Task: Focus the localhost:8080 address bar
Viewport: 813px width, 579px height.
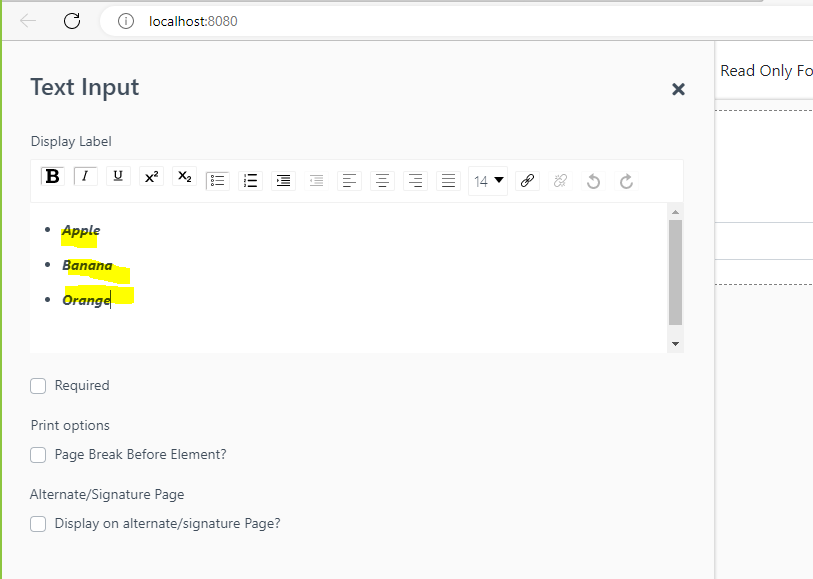Action: 456,21
